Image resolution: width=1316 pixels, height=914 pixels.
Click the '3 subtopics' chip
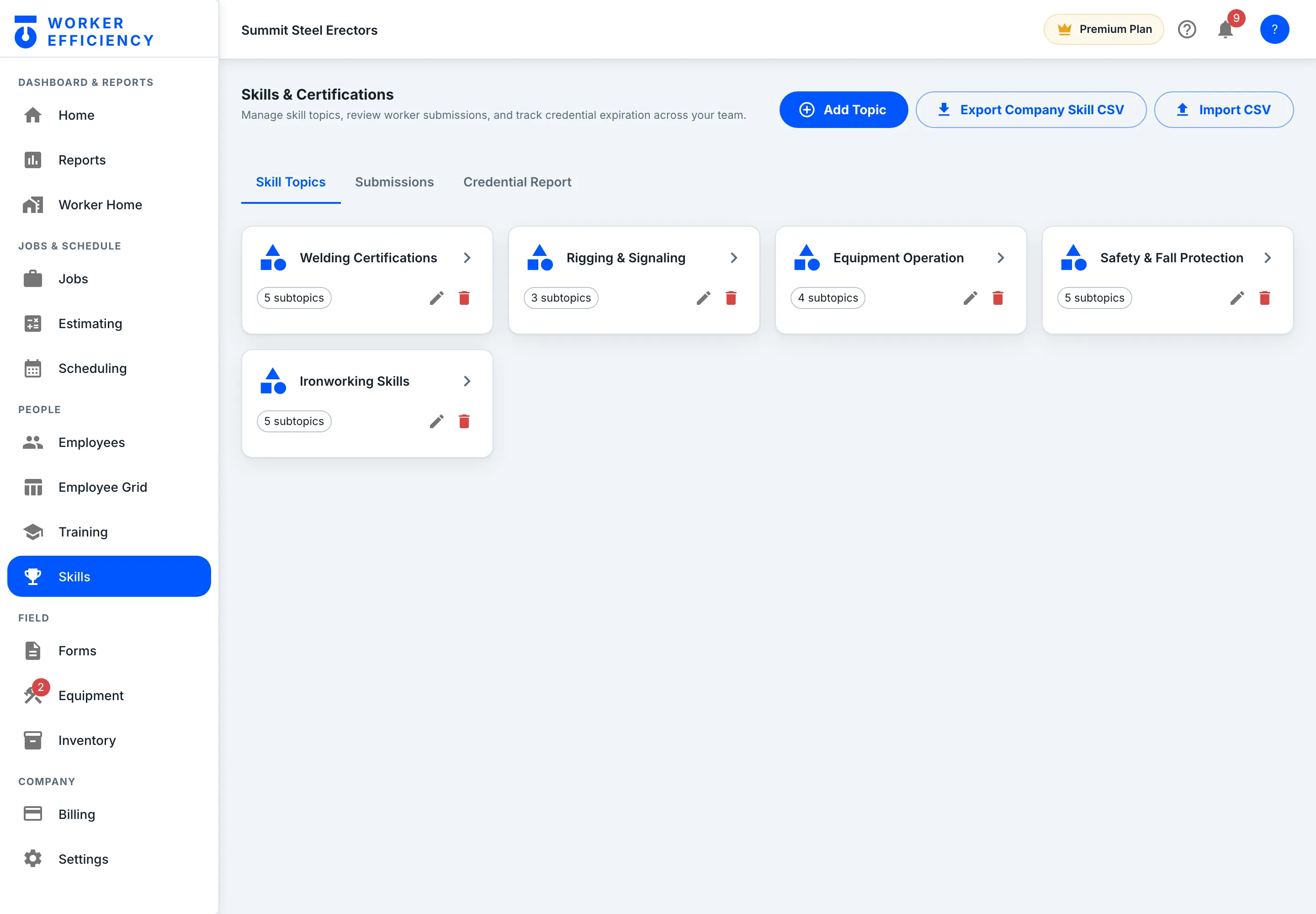click(561, 298)
